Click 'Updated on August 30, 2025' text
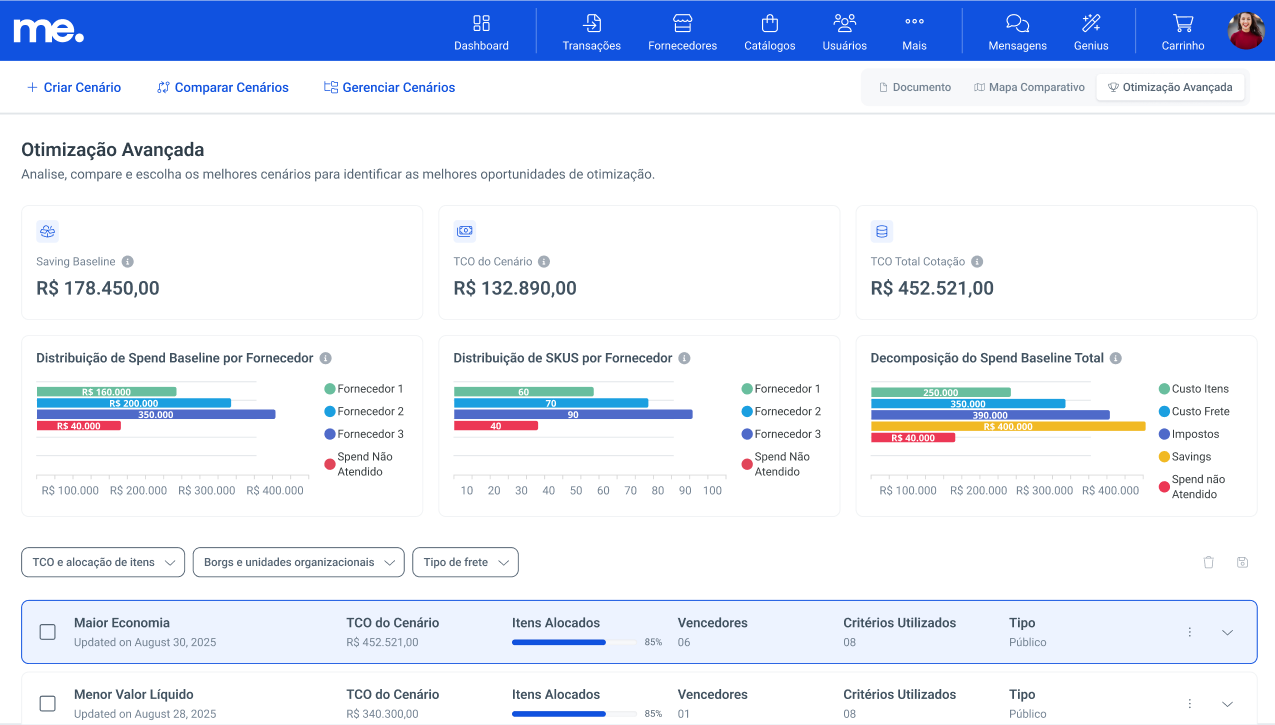 pos(145,643)
